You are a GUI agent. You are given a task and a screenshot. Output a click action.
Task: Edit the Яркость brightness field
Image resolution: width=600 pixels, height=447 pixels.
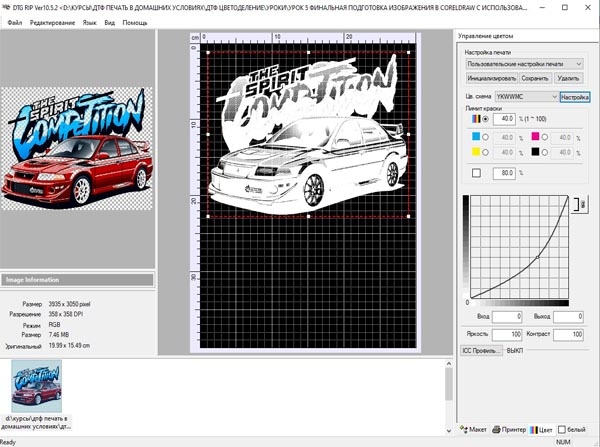507,334
